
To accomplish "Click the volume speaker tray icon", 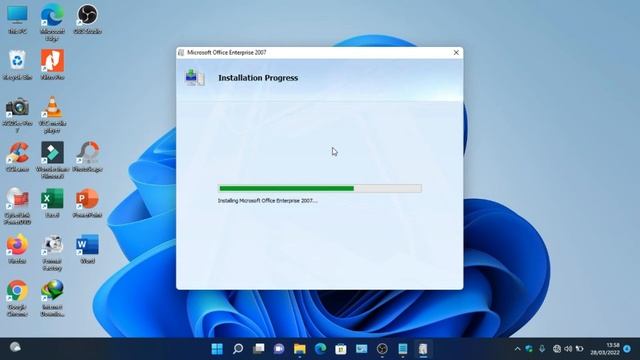I will click(x=568, y=349).
